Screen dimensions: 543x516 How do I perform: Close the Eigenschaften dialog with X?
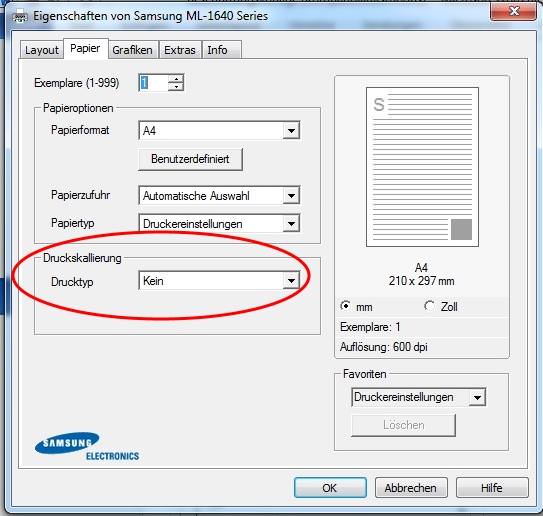(514, 11)
